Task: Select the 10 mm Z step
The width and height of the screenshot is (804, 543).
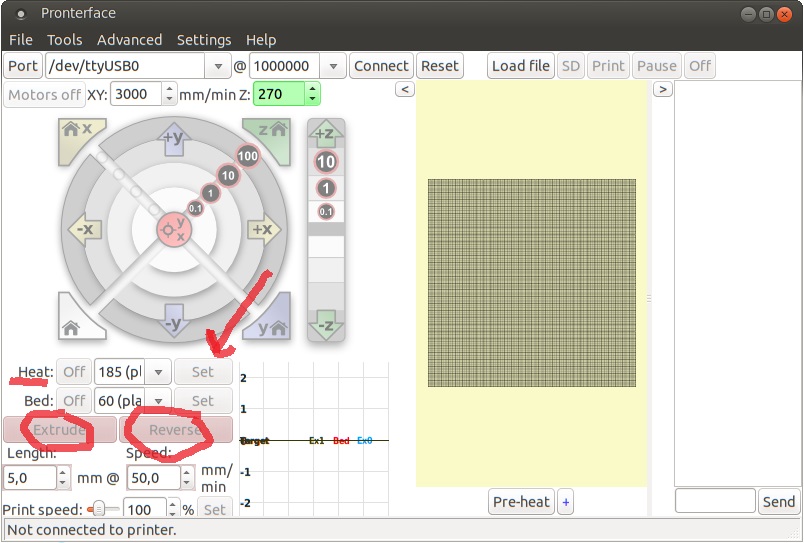Action: (x=326, y=162)
